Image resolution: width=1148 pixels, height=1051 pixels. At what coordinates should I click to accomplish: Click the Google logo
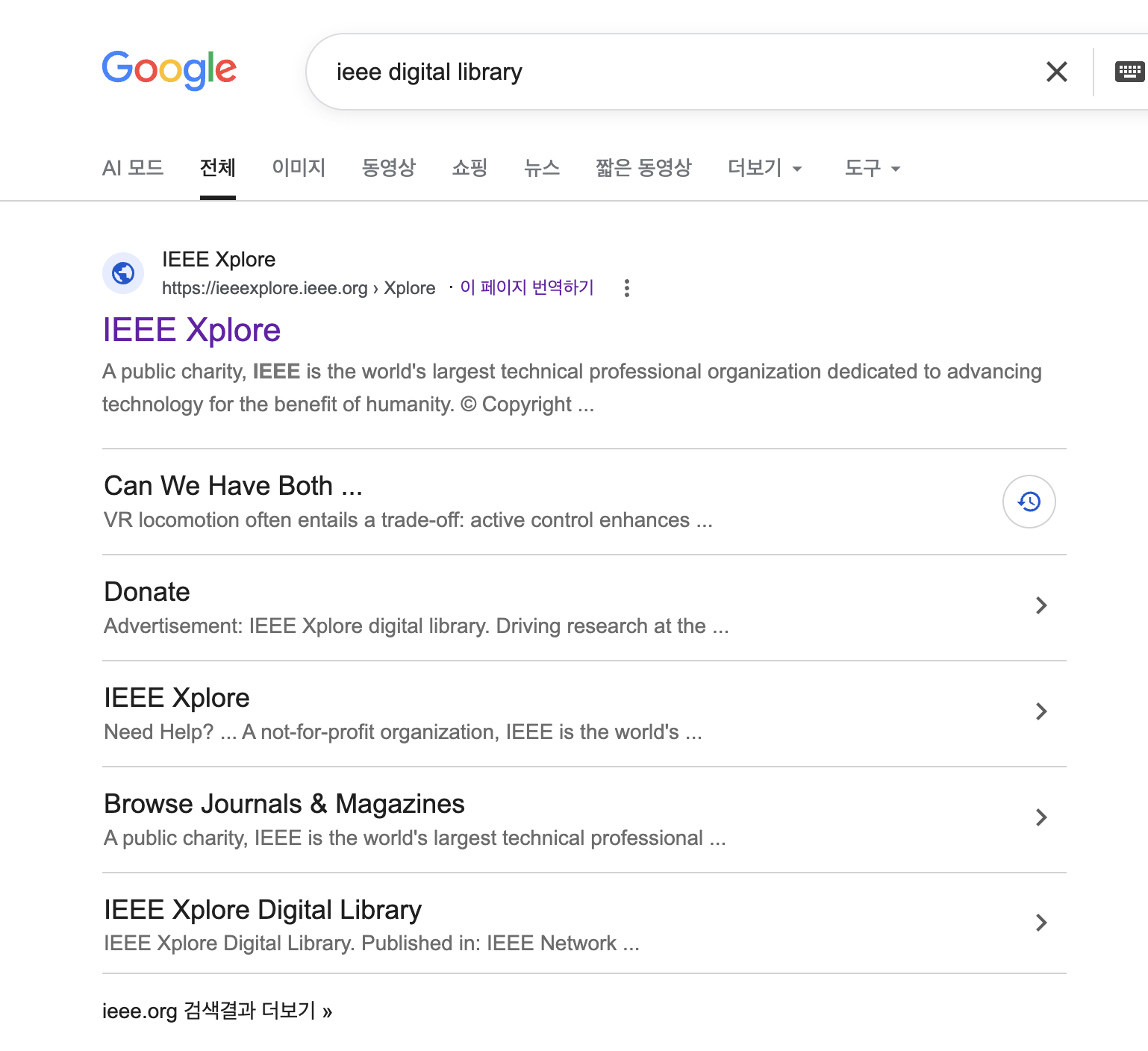pos(169,70)
